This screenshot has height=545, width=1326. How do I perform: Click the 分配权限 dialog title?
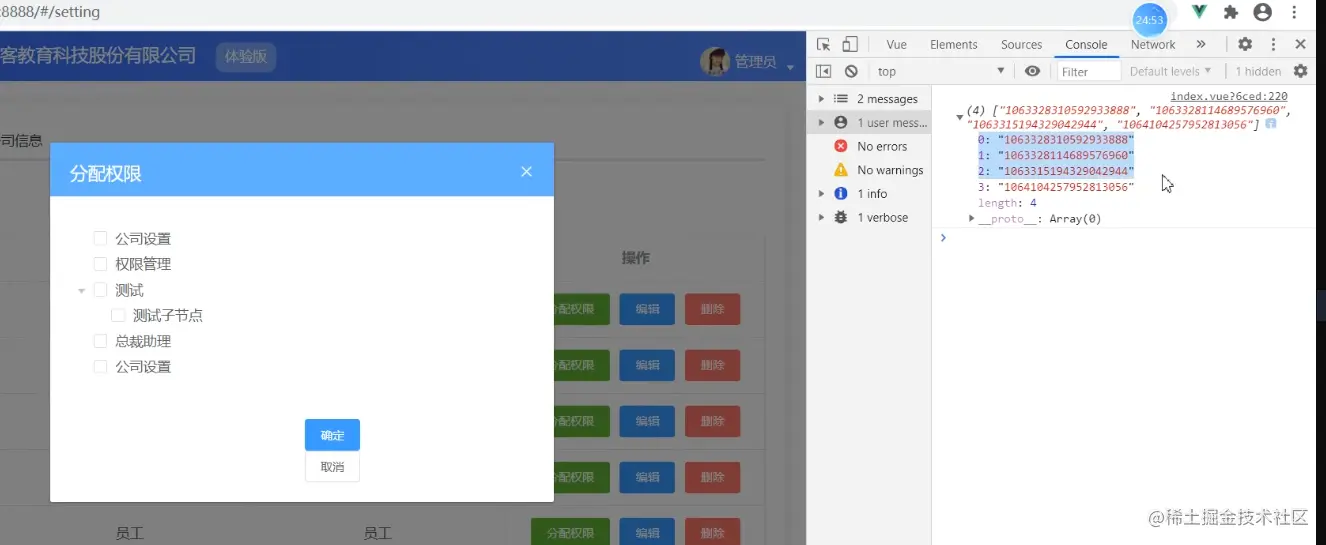105,174
